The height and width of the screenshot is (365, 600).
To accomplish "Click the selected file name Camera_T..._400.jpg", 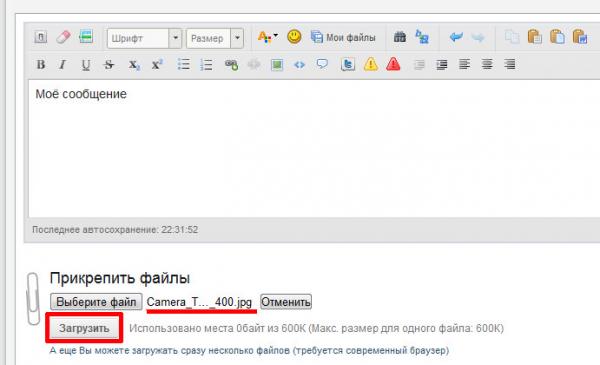I will [199, 302].
